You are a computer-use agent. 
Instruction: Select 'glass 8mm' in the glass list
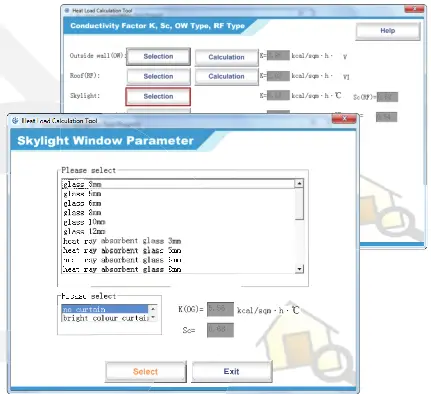pyautogui.click(x=178, y=212)
